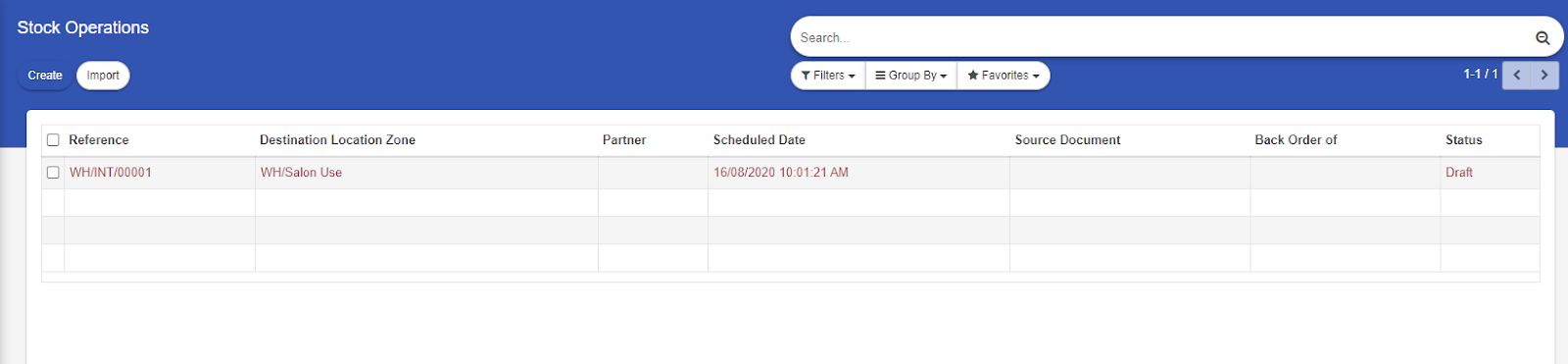1568x364 pixels.
Task: Click the funnel icon on Filters
Action: (x=806, y=76)
